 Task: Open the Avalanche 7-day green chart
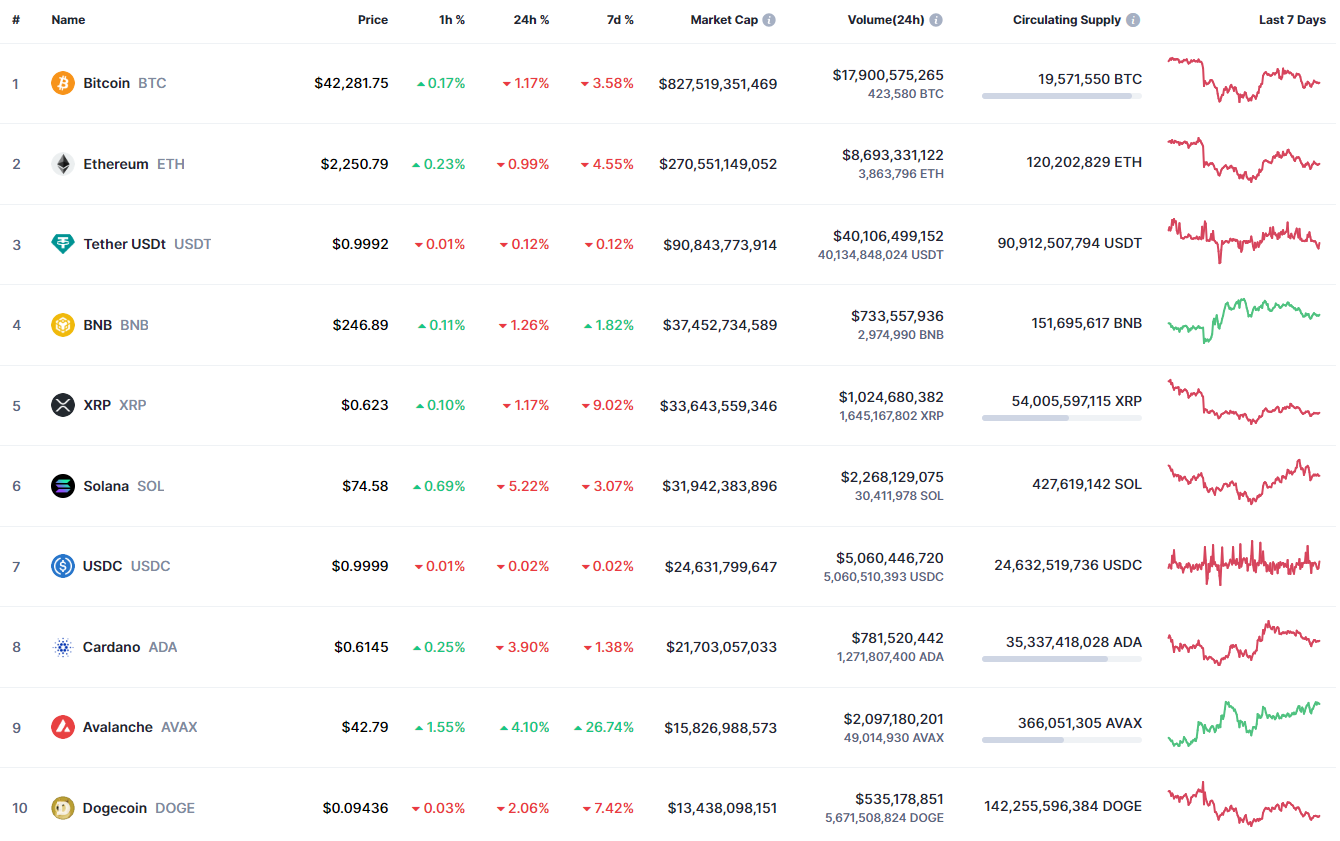point(1243,724)
